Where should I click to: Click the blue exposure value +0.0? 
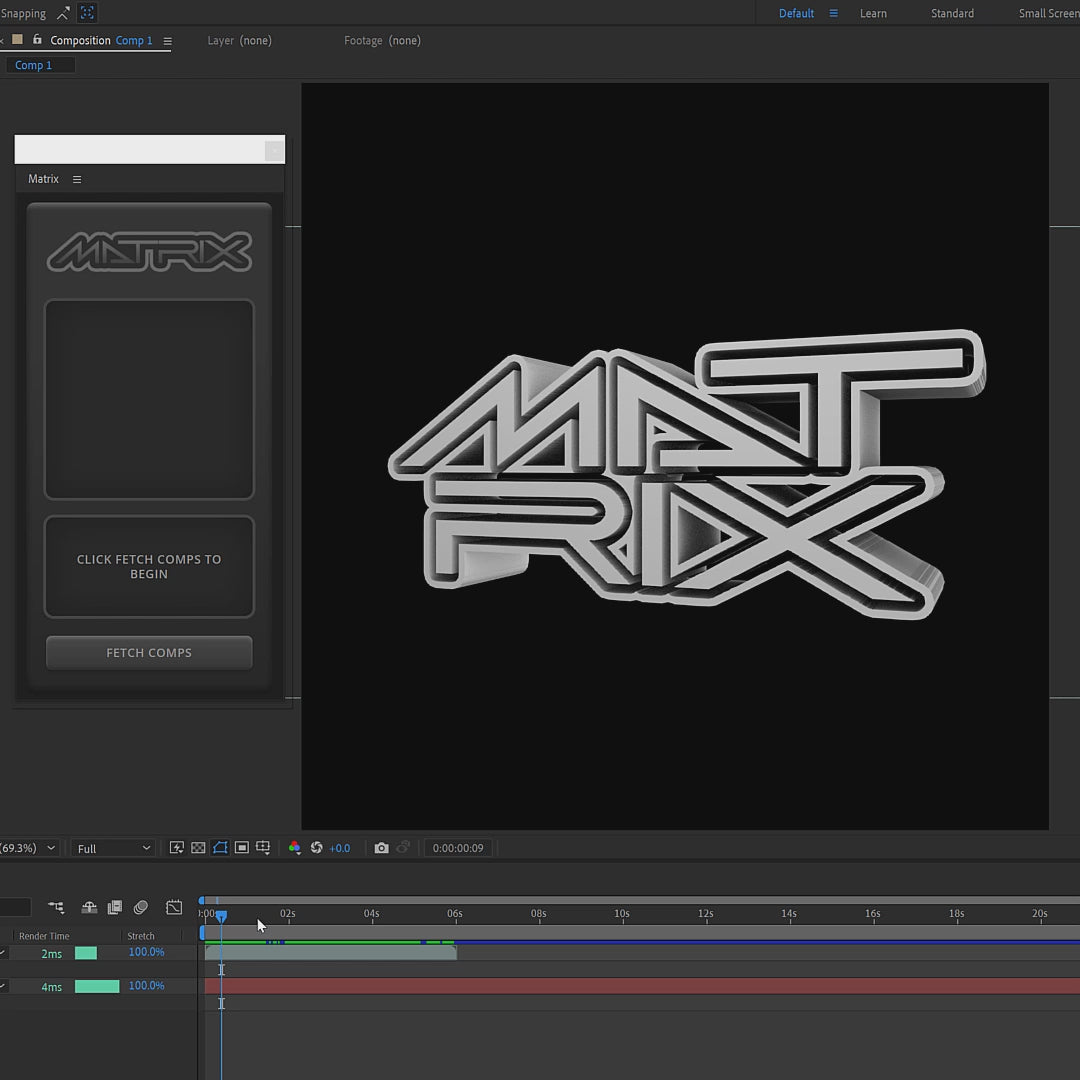coord(340,848)
